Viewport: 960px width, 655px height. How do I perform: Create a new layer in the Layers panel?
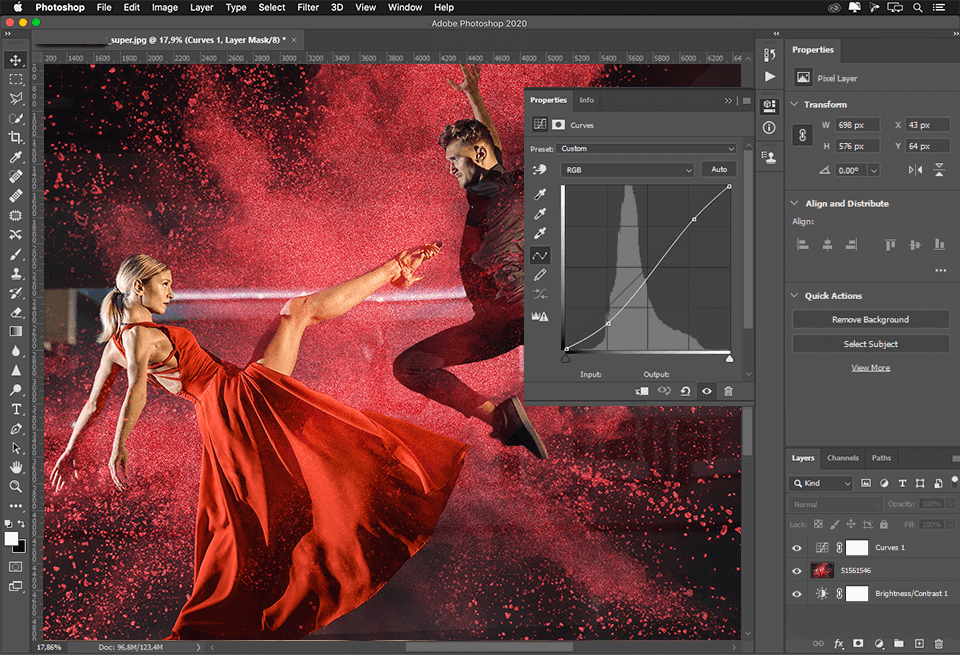point(920,644)
